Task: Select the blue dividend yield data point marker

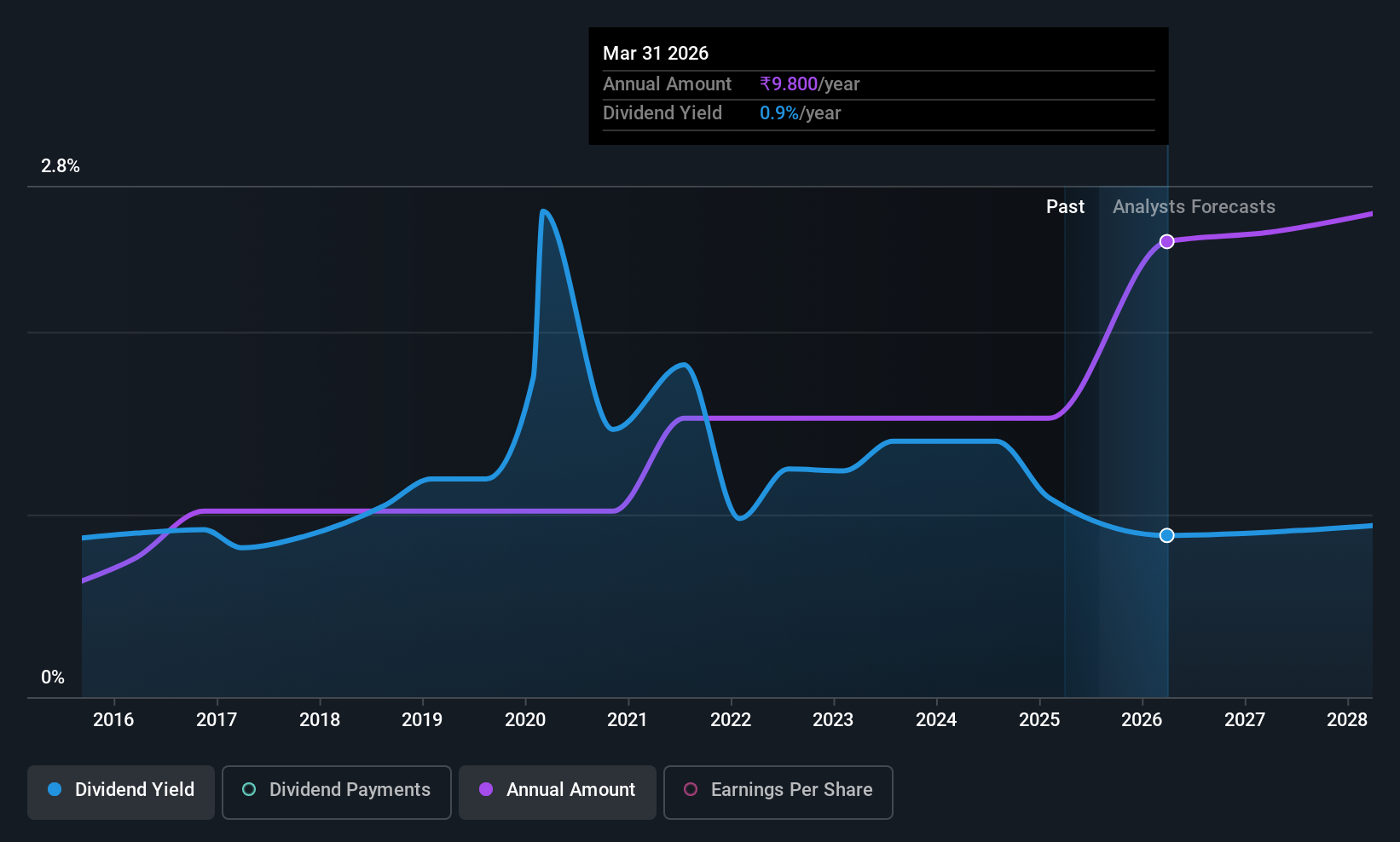Action: [1167, 535]
